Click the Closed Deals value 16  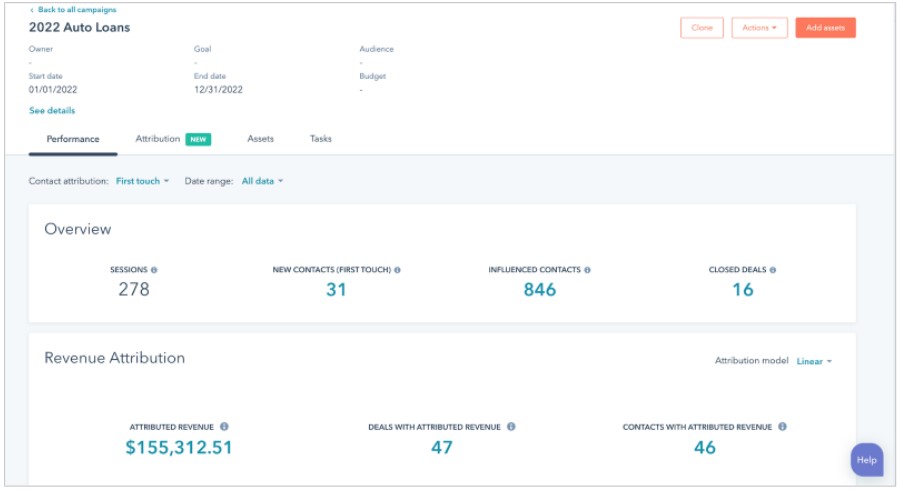coord(742,290)
